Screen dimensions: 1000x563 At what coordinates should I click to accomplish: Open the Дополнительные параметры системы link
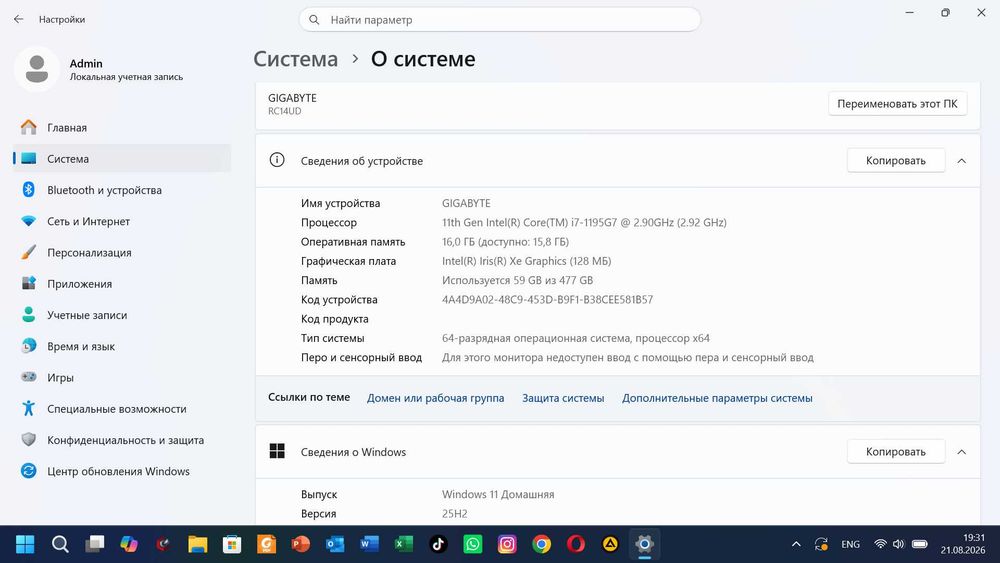[x=717, y=398]
